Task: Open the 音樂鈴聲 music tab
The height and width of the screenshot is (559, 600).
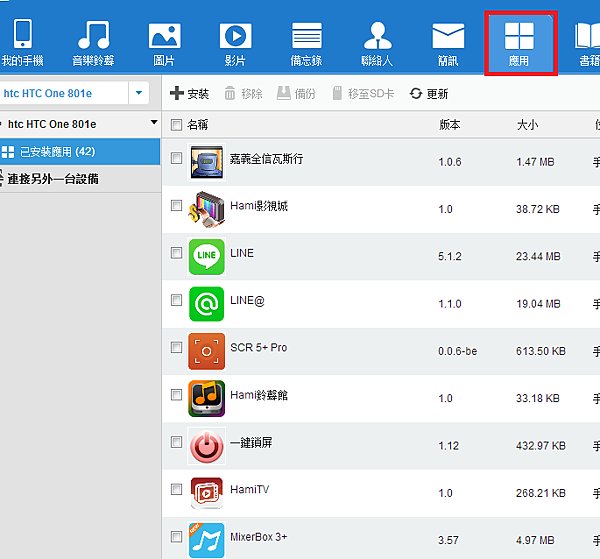Action: coord(93,43)
